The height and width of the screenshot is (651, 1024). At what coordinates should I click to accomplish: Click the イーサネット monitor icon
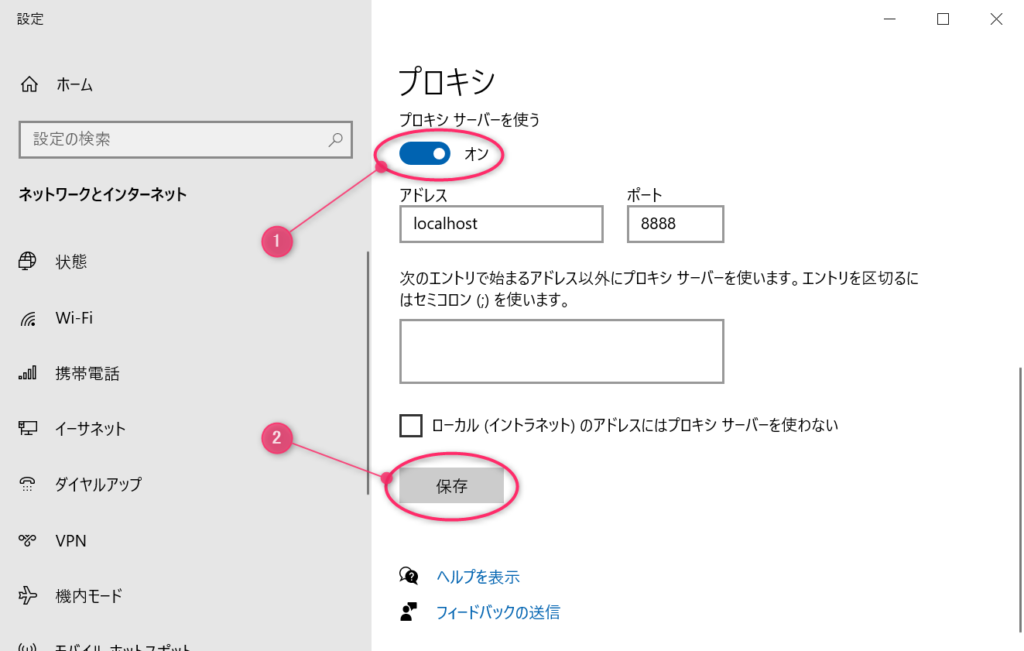[x=27, y=428]
